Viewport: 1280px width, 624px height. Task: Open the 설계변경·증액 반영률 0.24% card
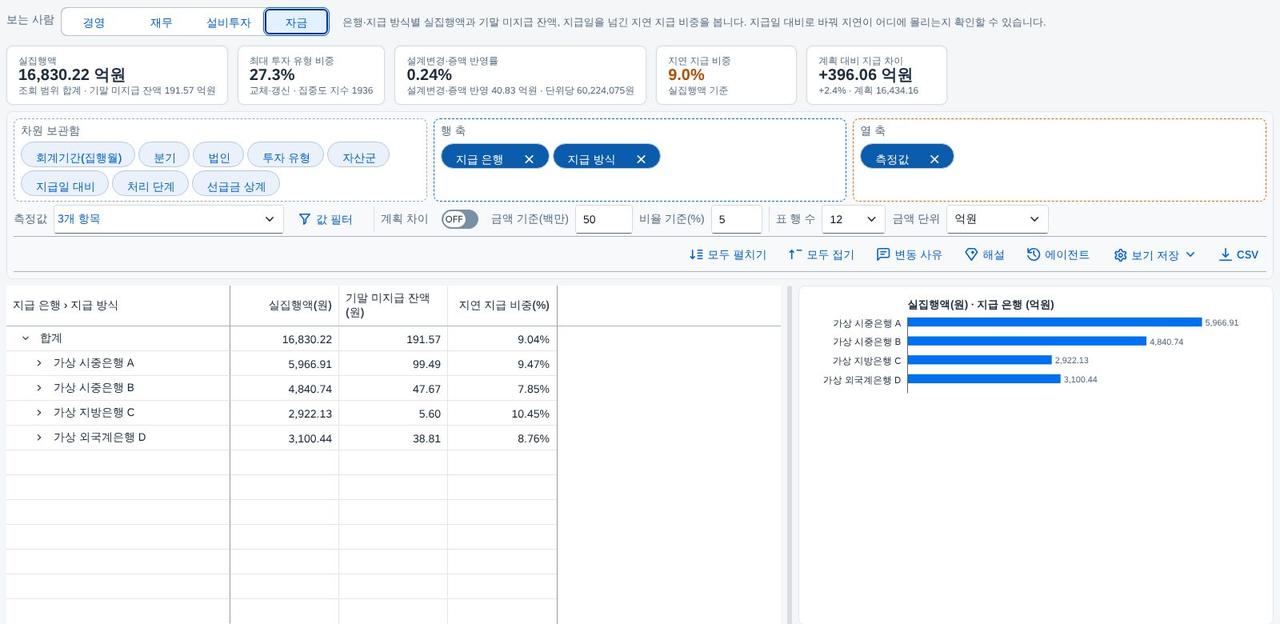click(x=520, y=75)
